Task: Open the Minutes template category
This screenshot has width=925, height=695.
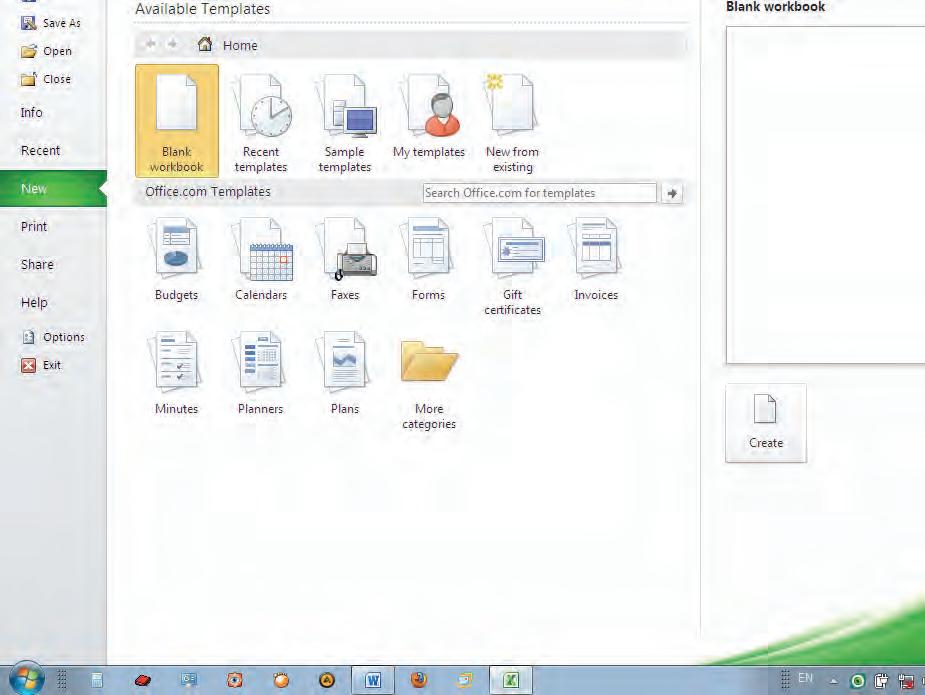Action: [x=176, y=373]
